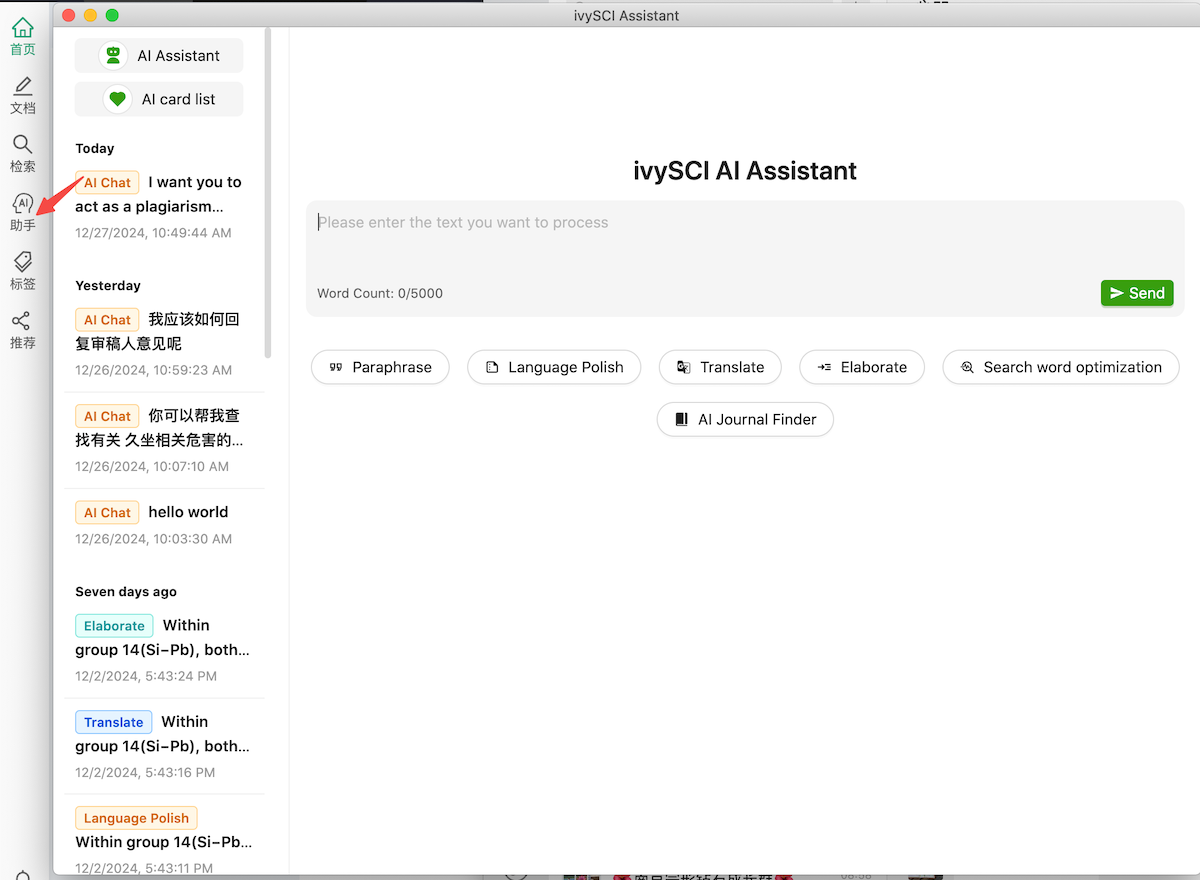Choose Search word optimization
Viewport: 1200px width, 880px height.
point(1061,367)
